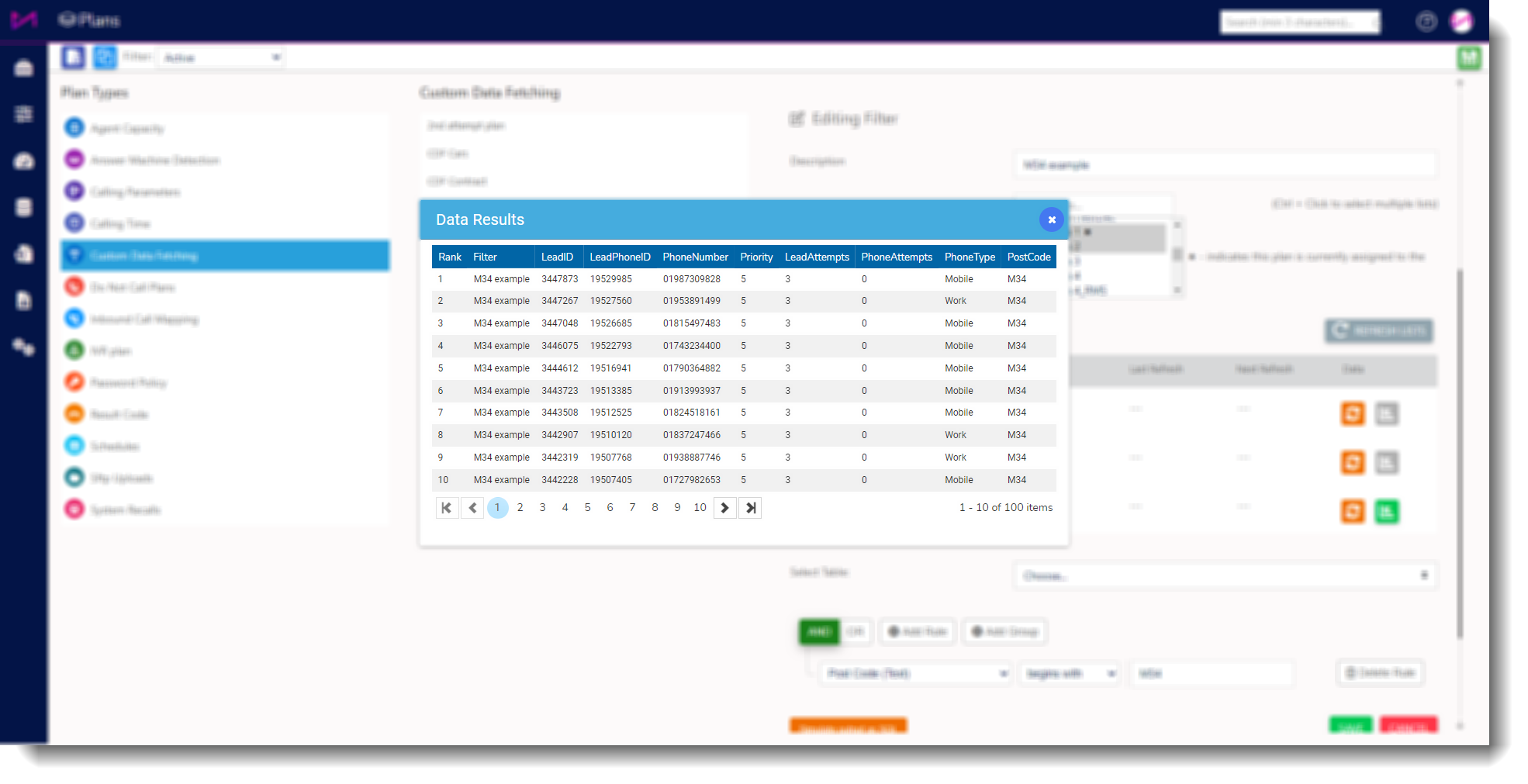Click the Add Group button

tap(1004, 632)
